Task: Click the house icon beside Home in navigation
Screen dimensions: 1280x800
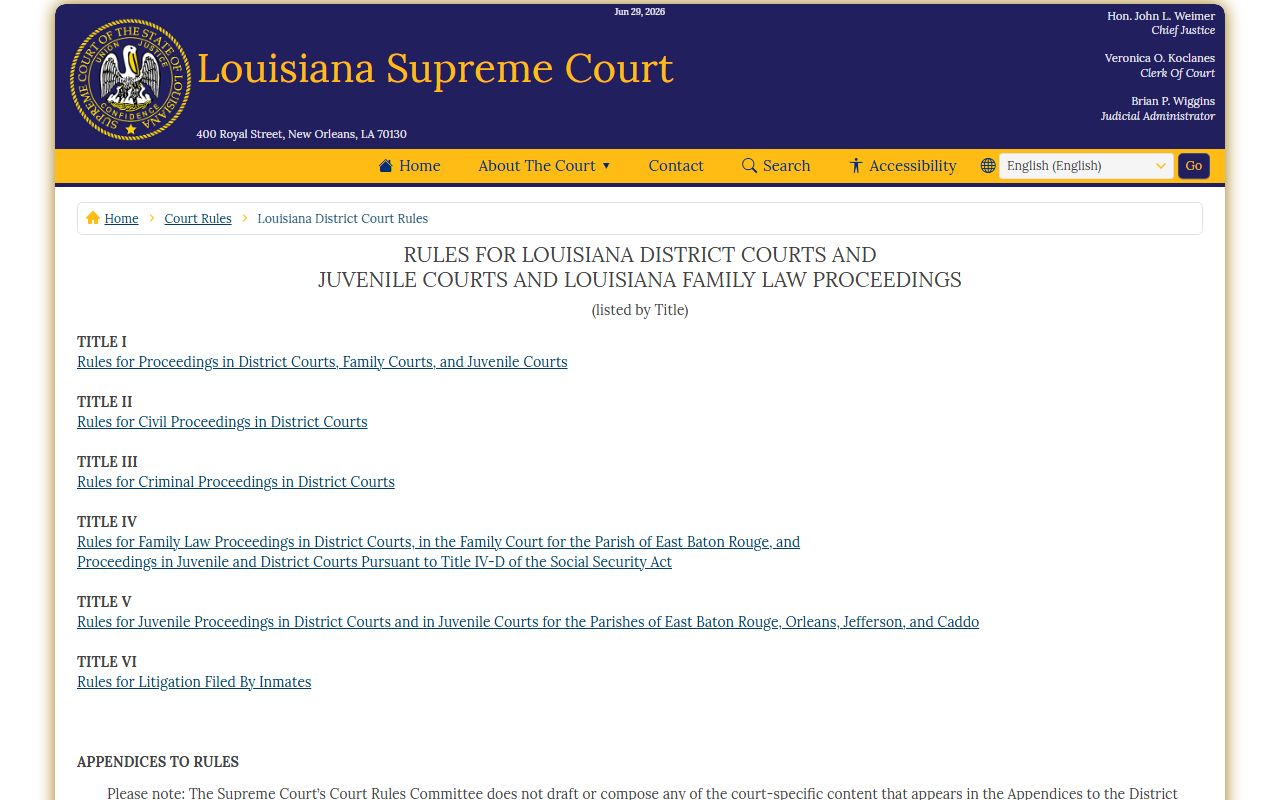Action: (386, 166)
